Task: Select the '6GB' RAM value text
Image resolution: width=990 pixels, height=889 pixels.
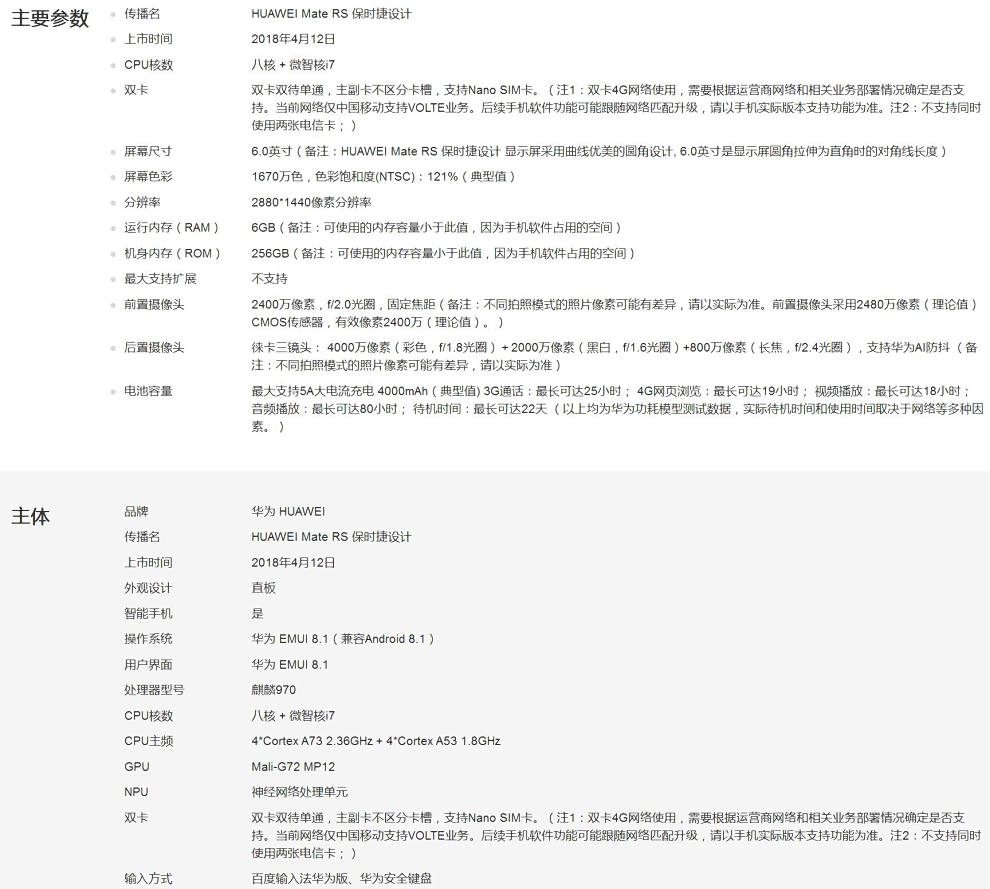Action: [263, 228]
